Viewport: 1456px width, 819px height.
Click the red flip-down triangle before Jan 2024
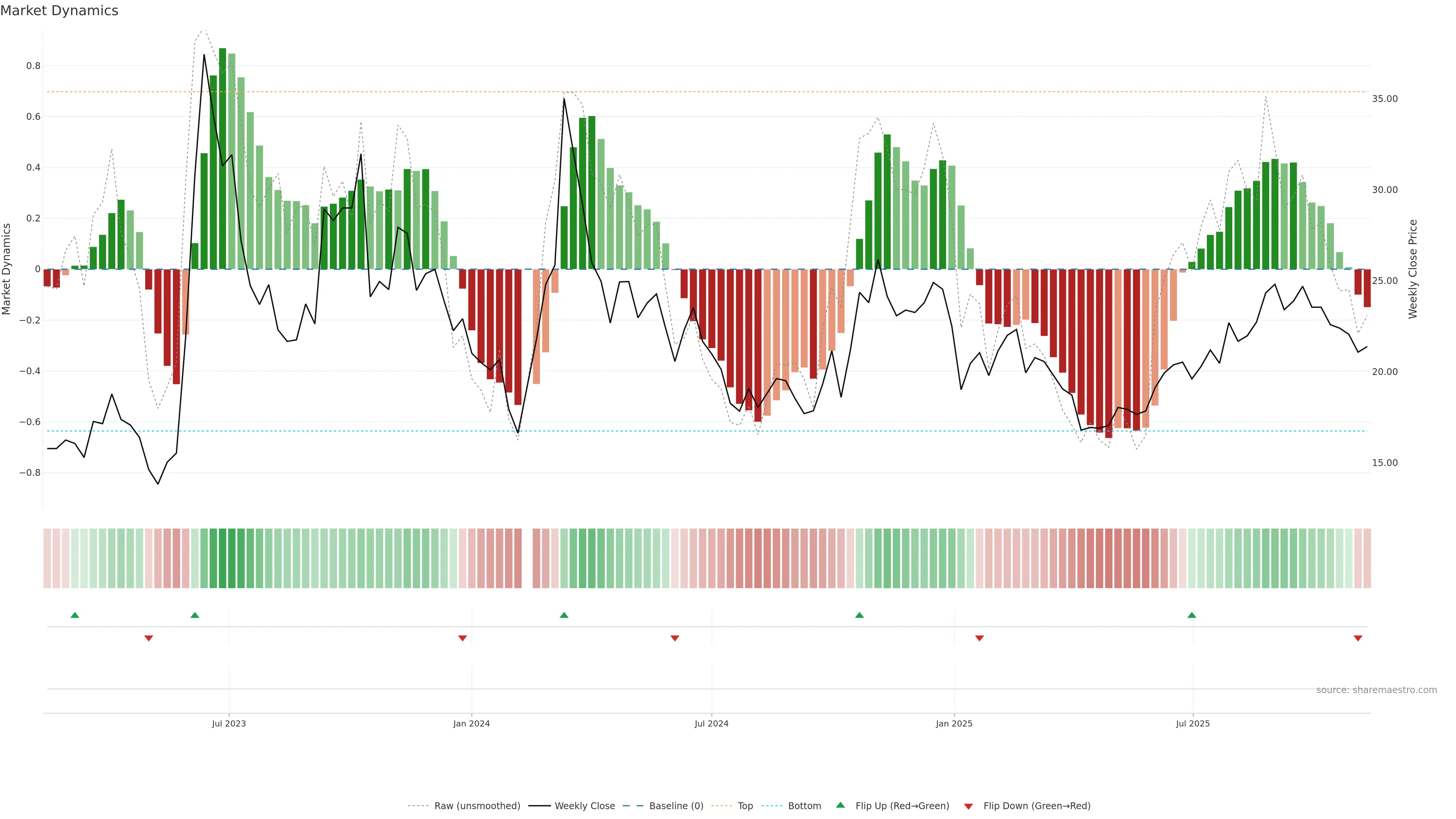click(462, 638)
